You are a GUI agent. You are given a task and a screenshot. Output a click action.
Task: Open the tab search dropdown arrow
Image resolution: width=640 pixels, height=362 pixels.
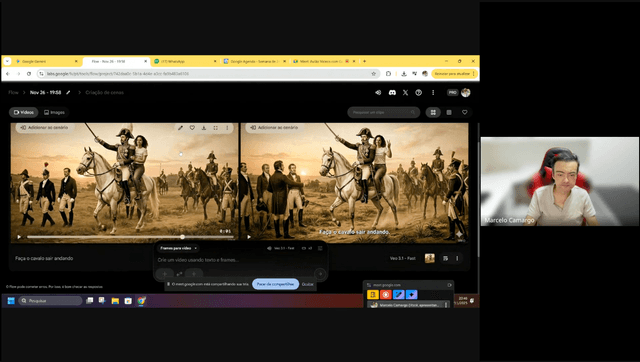tap(7, 61)
